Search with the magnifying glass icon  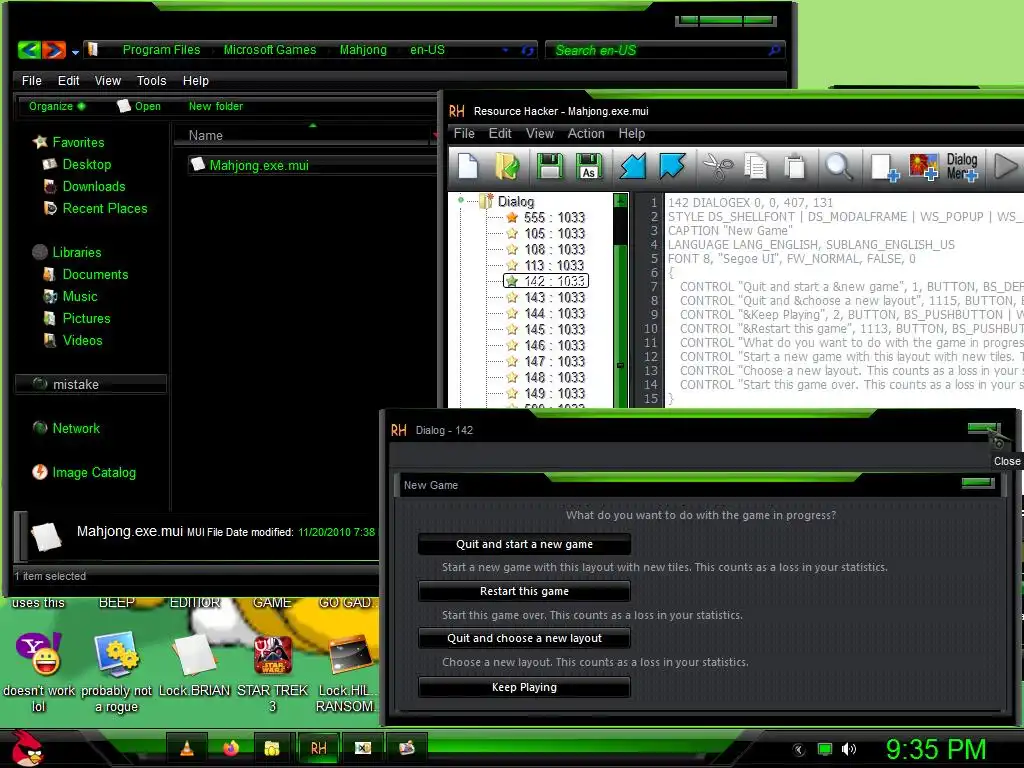pyautogui.click(x=839, y=166)
